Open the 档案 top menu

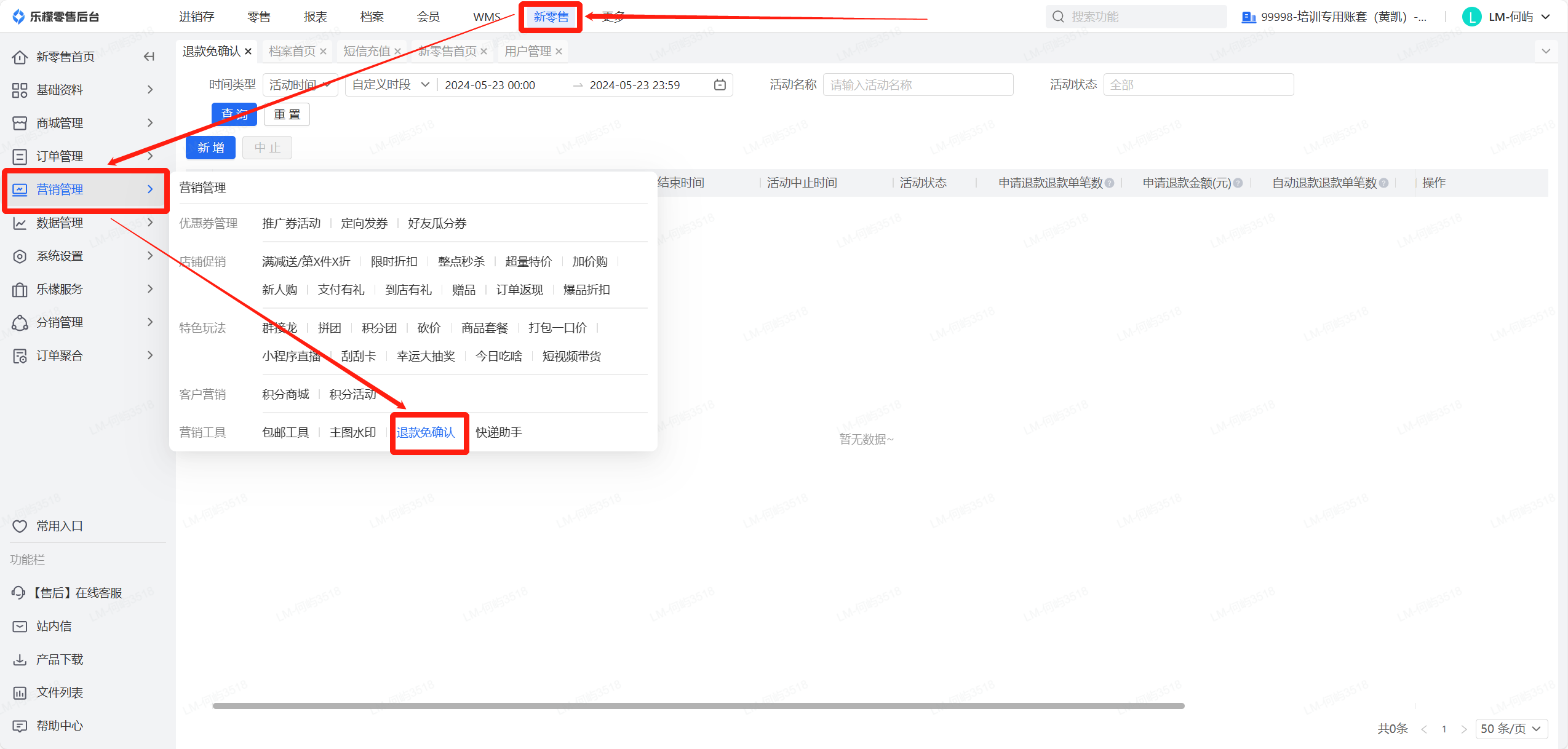(x=372, y=17)
